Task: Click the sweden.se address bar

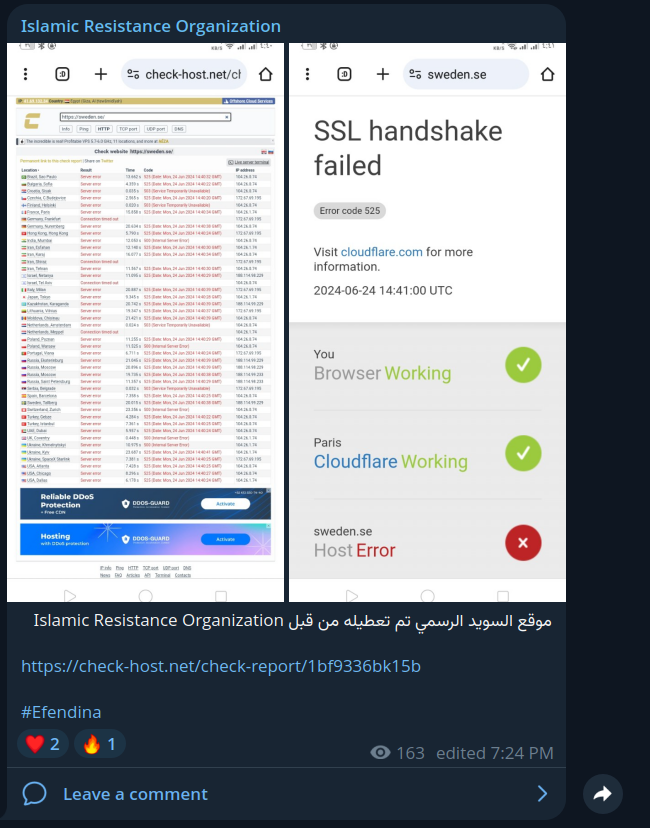Action: (x=466, y=74)
